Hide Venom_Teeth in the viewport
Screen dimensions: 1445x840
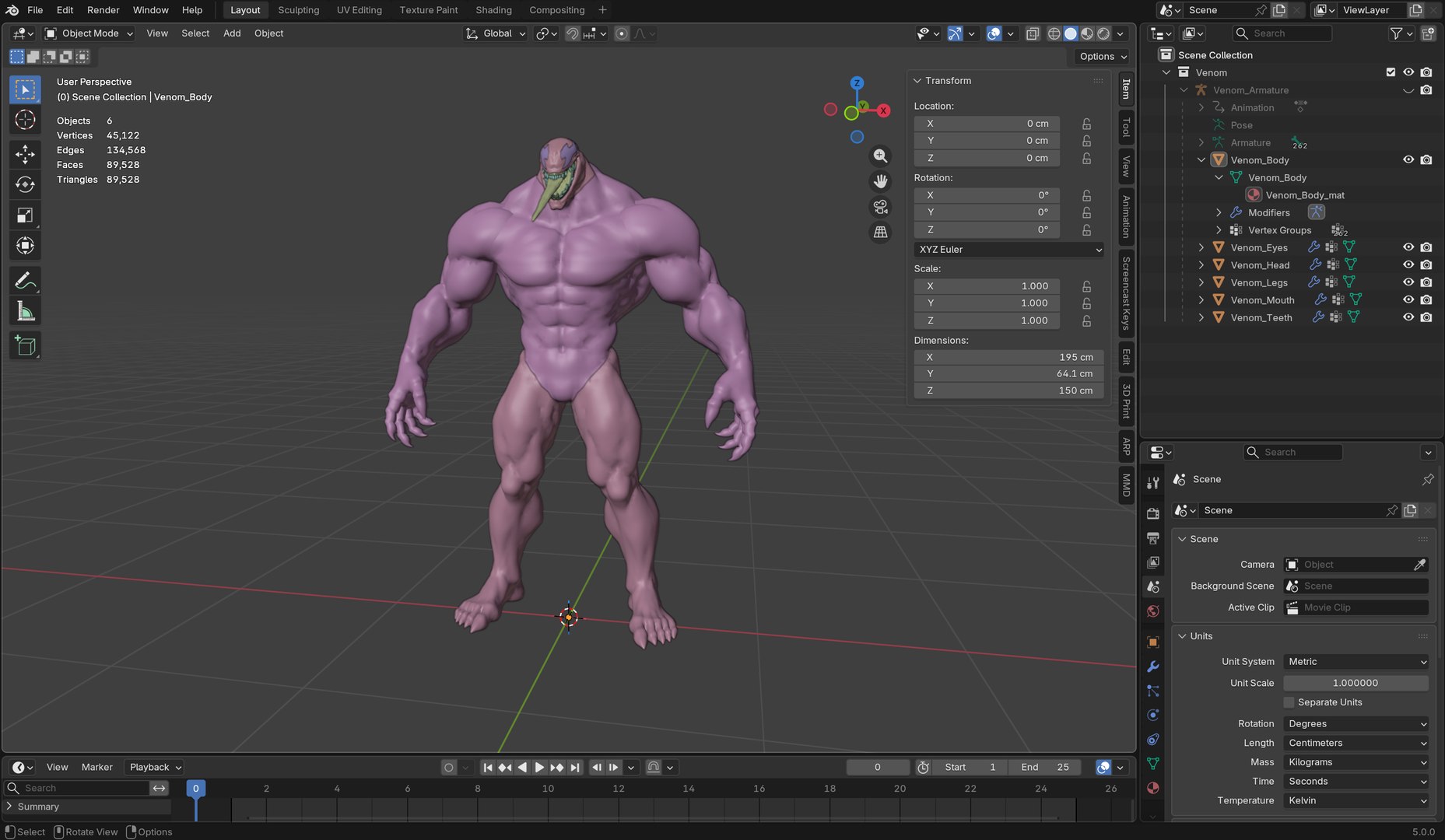click(x=1408, y=317)
